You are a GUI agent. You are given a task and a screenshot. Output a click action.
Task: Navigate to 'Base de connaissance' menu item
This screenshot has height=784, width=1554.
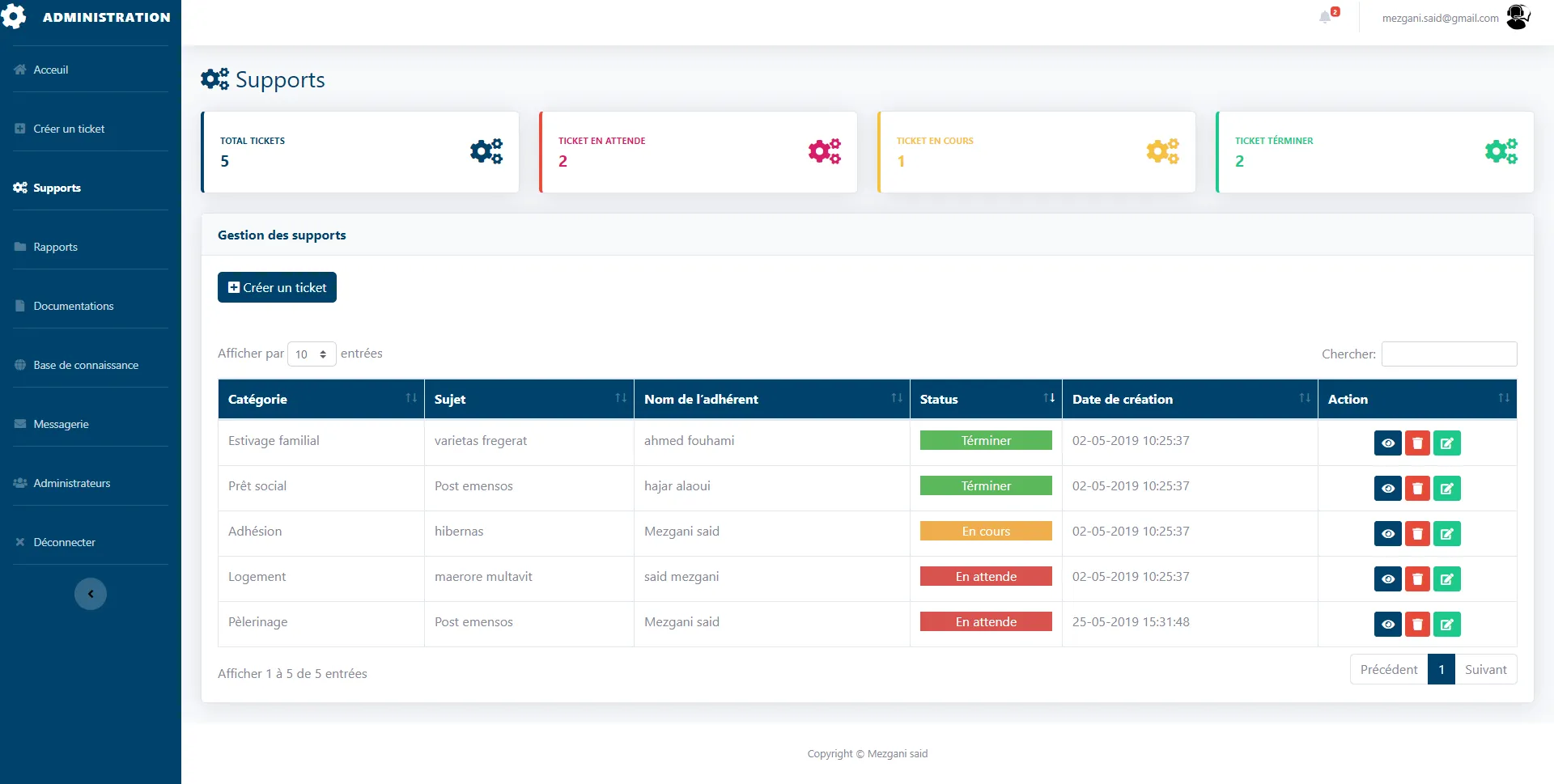[x=86, y=365]
